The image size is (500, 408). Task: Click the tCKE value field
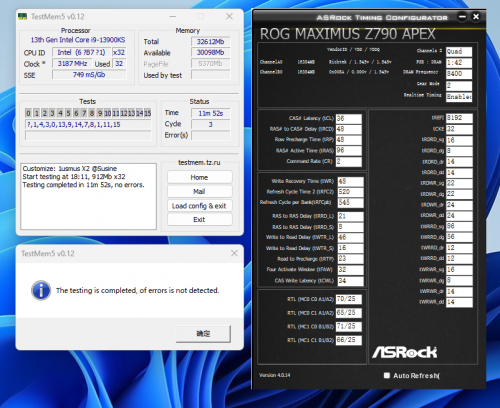point(459,129)
